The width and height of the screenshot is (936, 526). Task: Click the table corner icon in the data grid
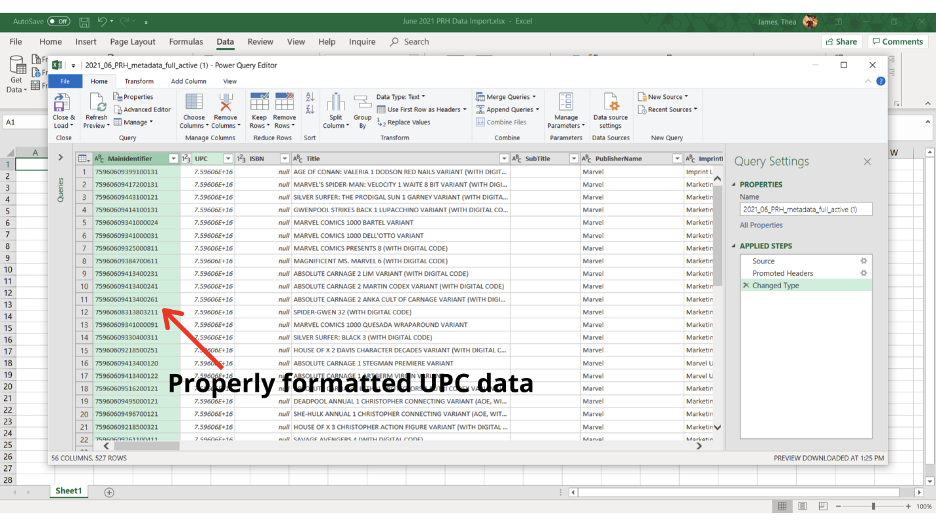point(82,159)
